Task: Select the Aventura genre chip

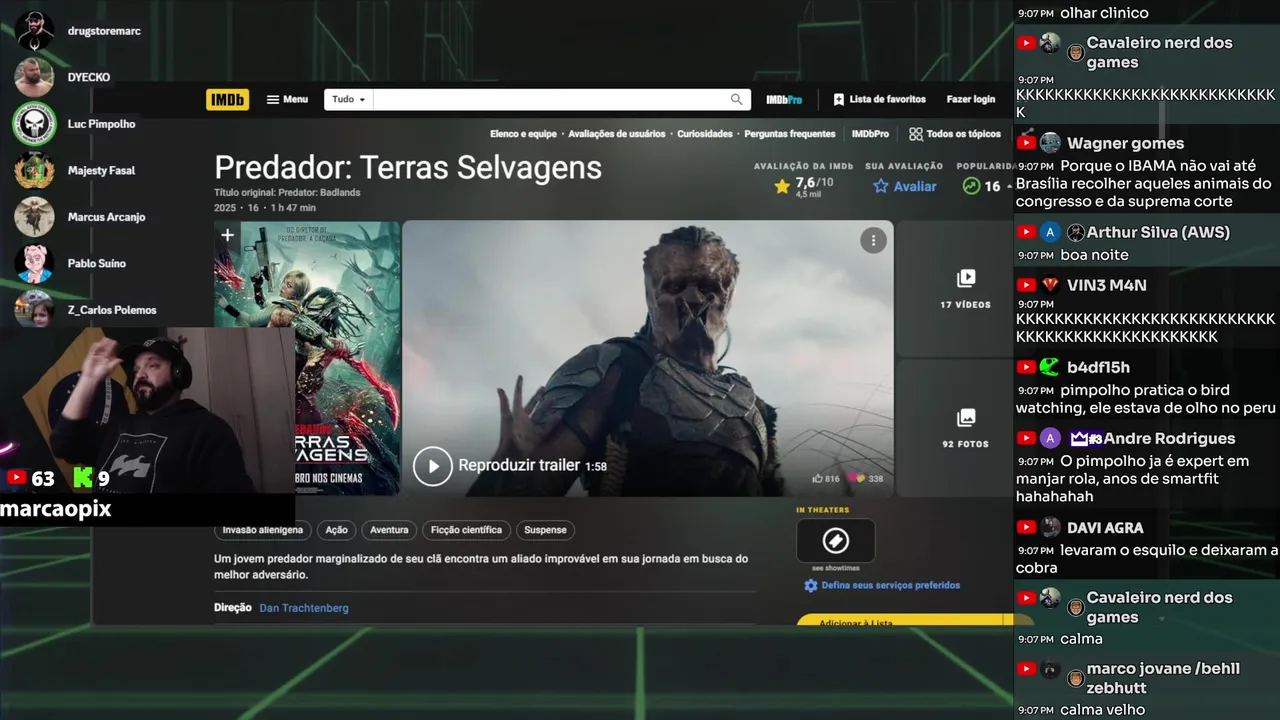Action: 389,530
